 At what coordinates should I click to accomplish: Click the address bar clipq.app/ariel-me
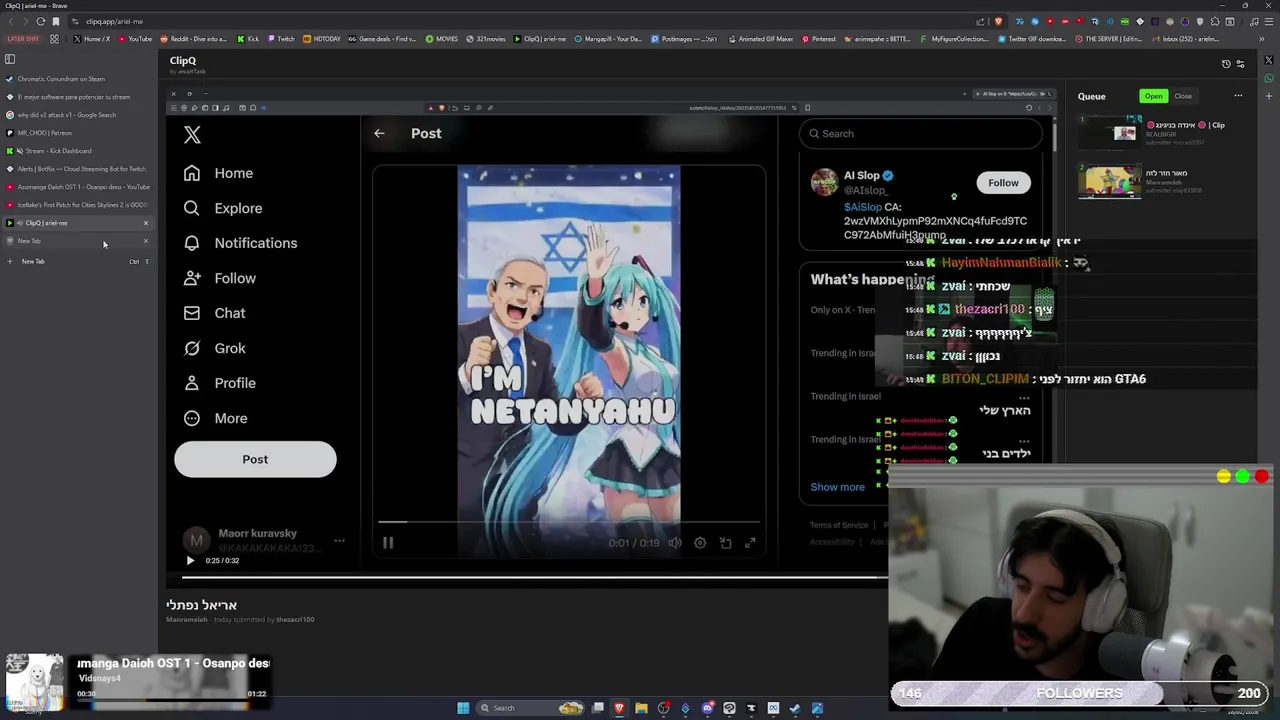[x=520, y=21]
